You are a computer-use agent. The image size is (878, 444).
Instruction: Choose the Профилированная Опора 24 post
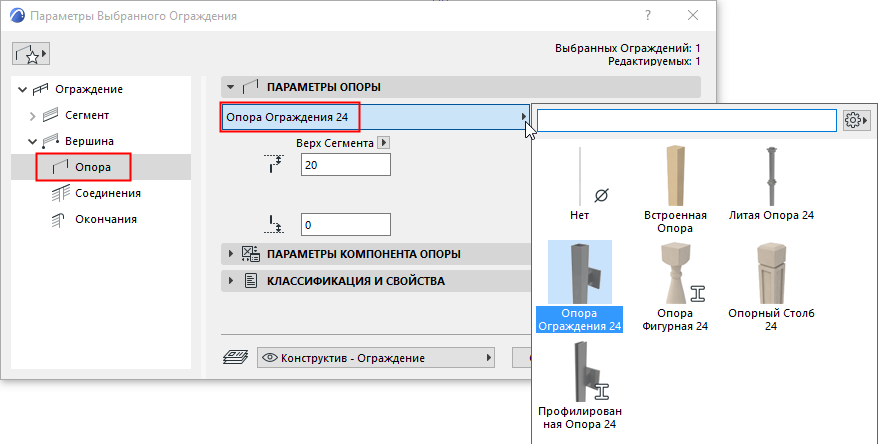[580, 385]
